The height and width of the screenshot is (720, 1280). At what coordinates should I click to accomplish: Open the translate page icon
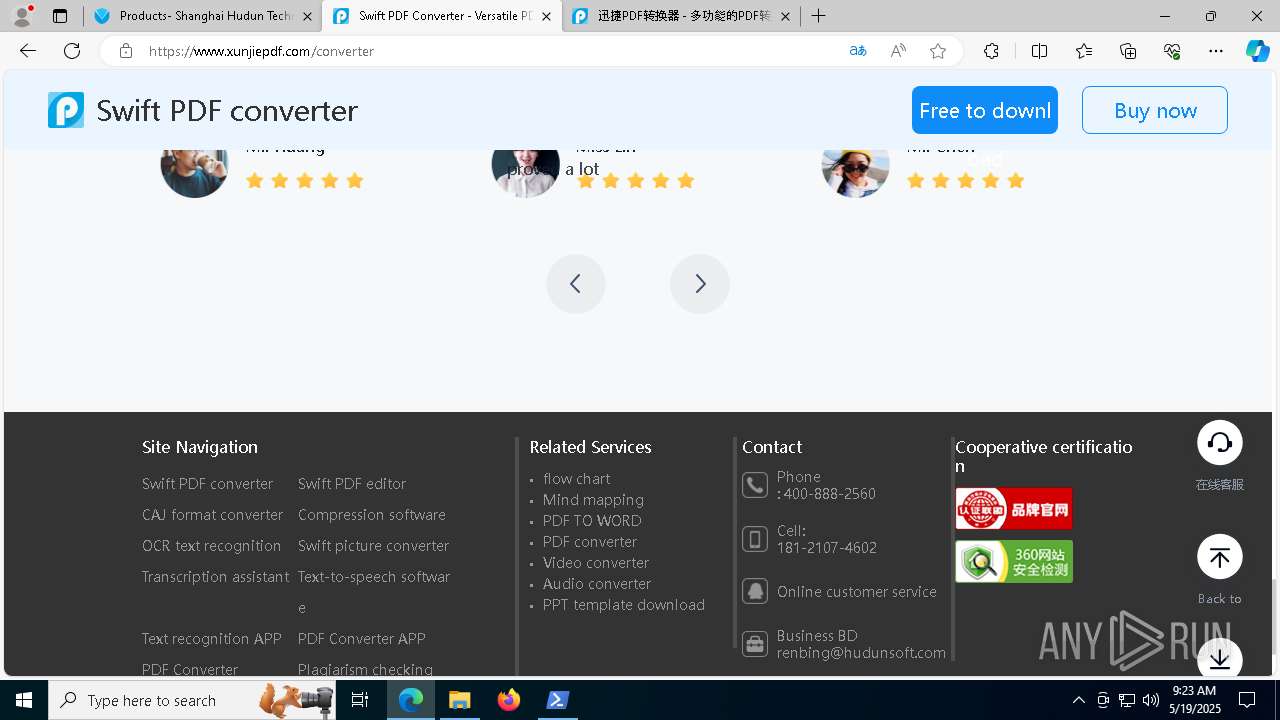(858, 51)
